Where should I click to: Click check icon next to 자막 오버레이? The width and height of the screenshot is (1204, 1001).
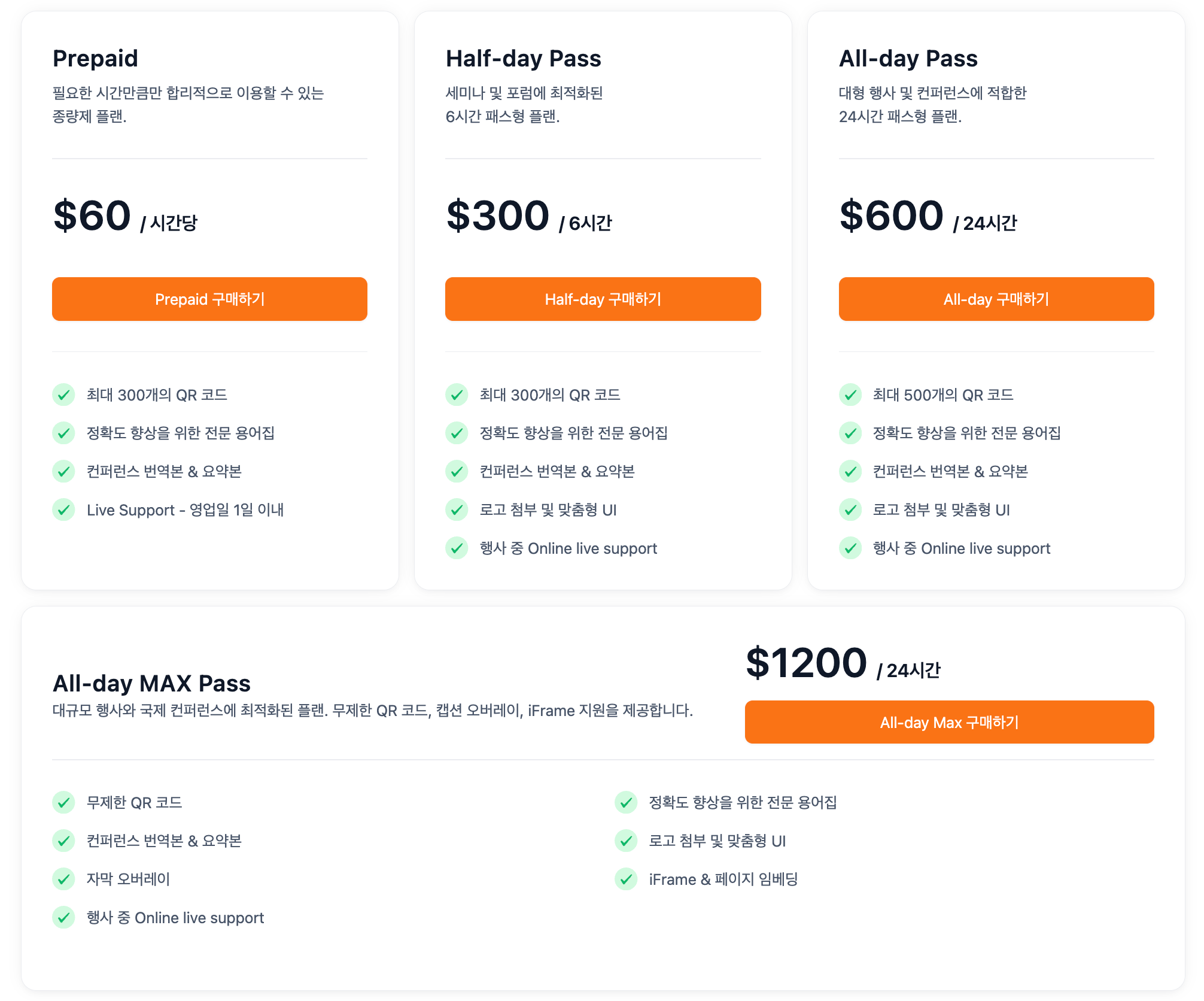63,879
